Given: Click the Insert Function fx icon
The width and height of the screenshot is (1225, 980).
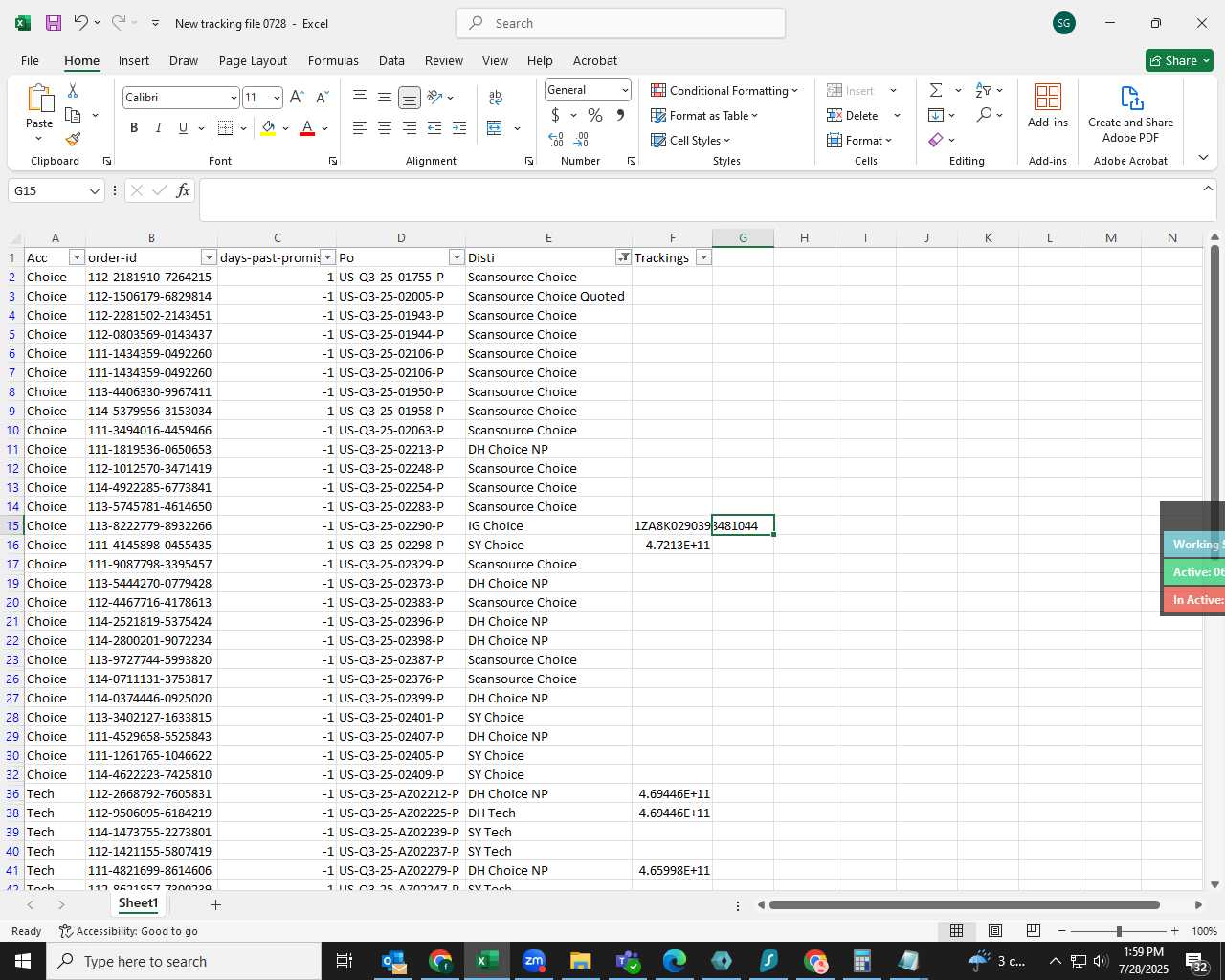Looking at the screenshot, I should [183, 190].
